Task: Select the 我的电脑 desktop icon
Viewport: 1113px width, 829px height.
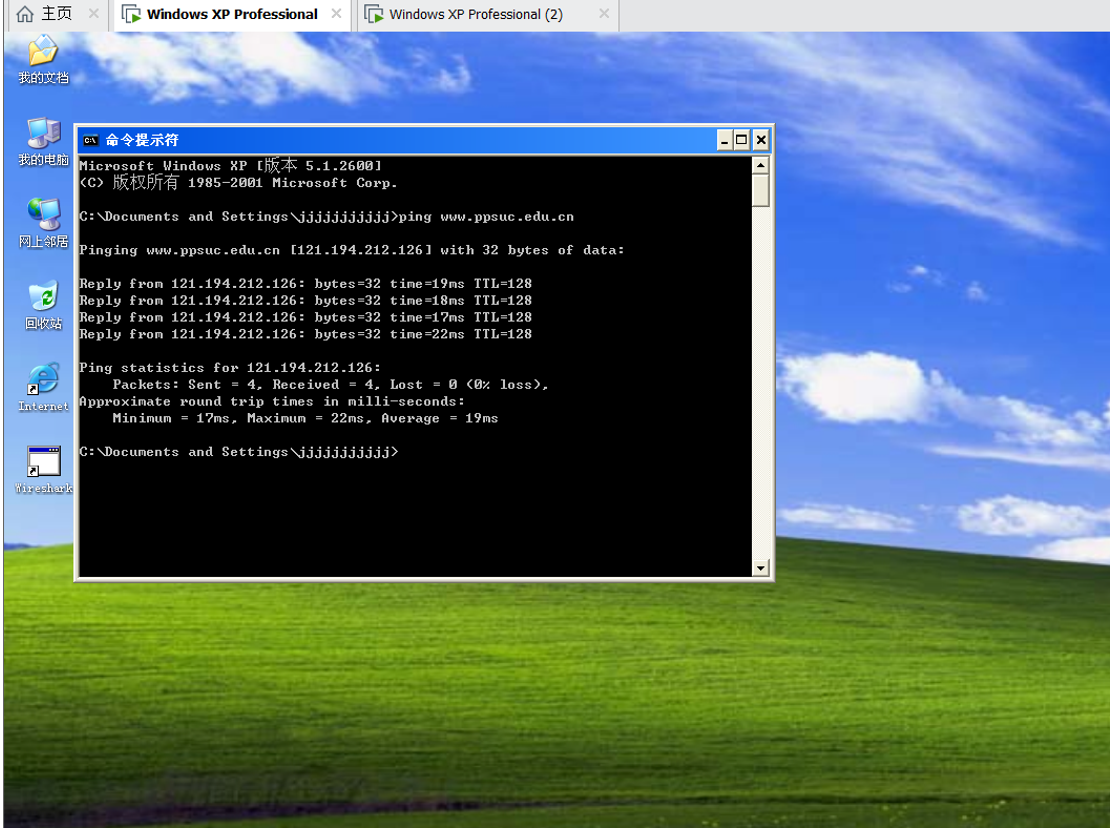Action: (x=43, y=142)
